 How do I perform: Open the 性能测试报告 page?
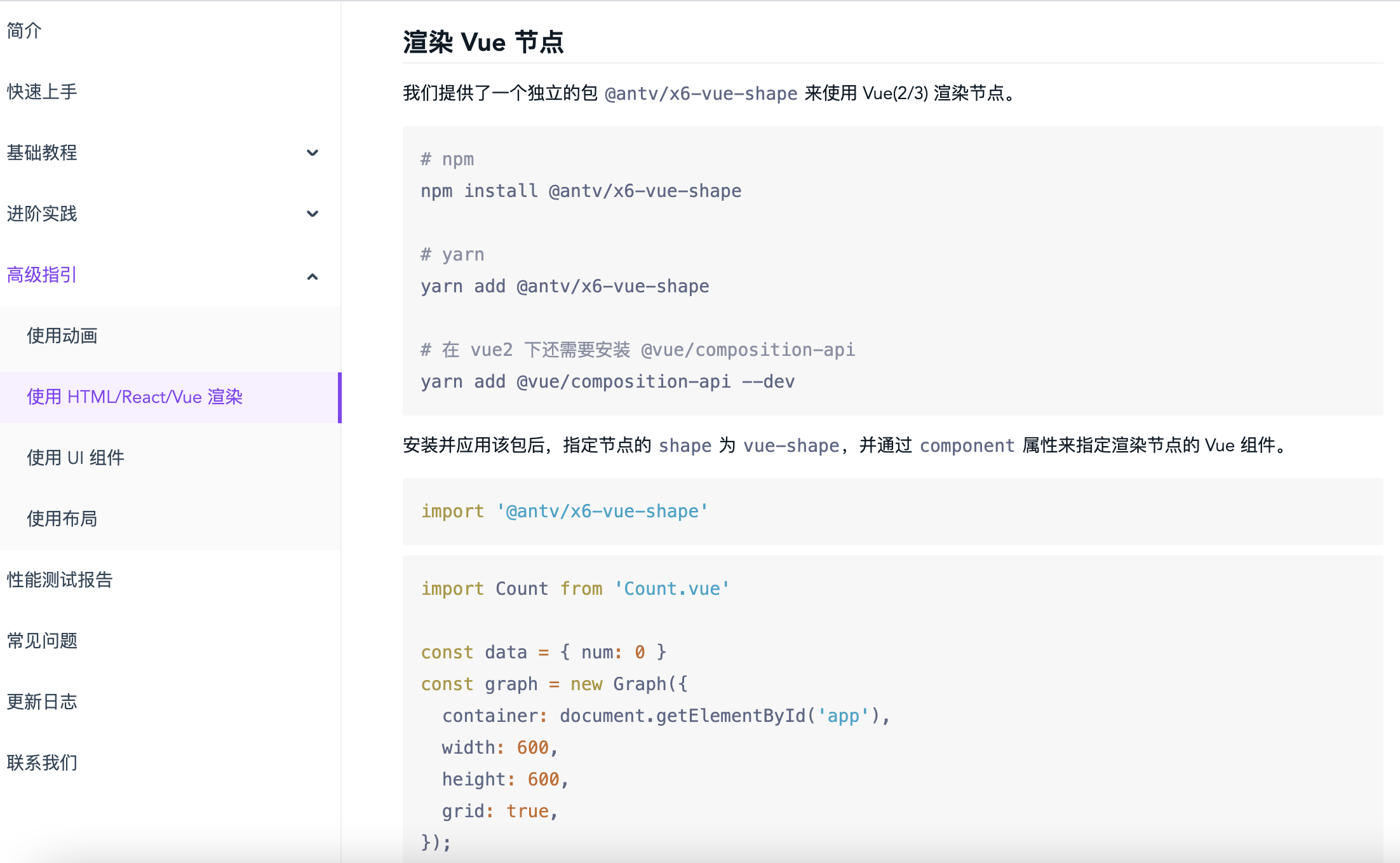pyautogui.click(x=60, y=580)
